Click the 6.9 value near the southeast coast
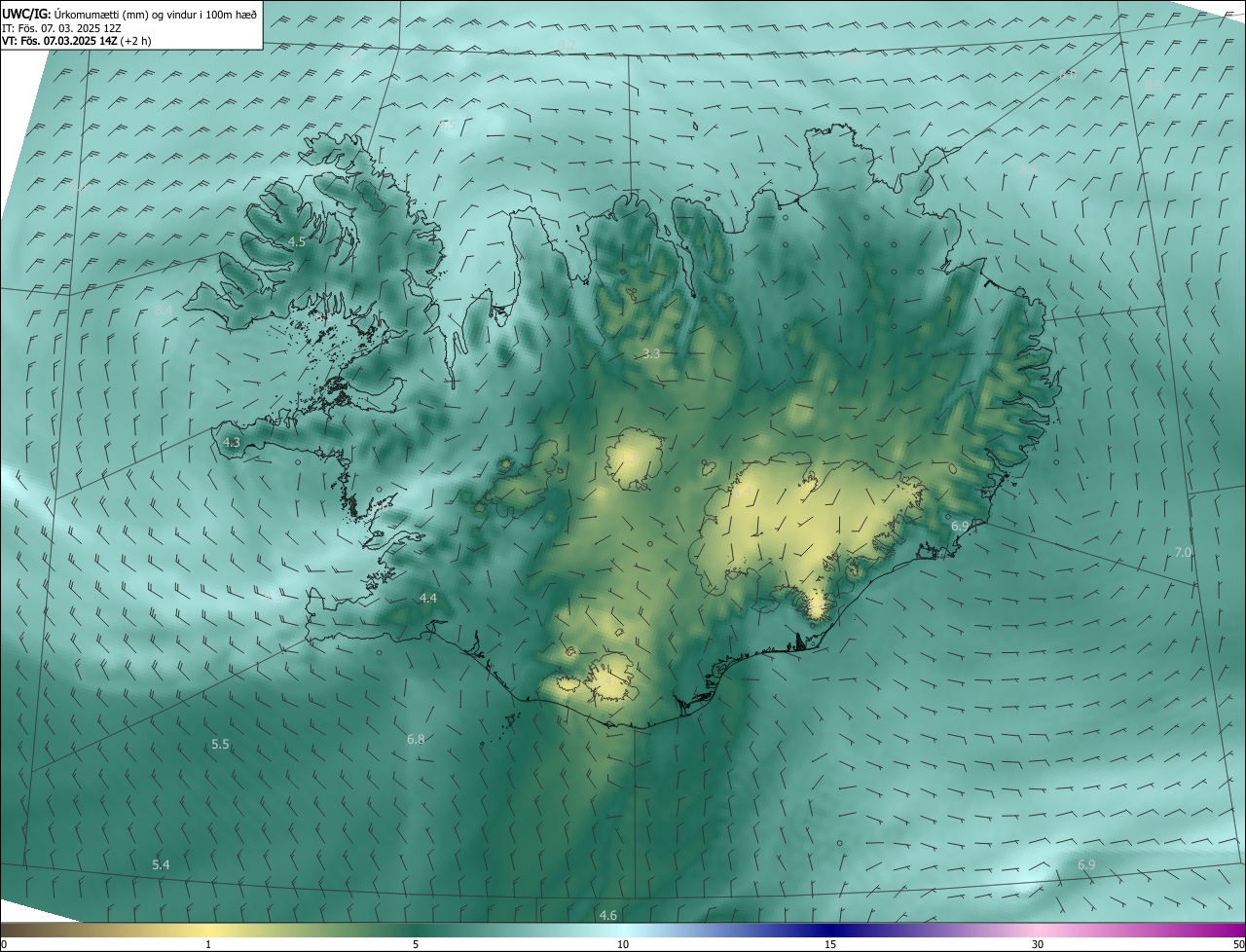The height and width of the screenshot is (952, 1246). [959, 526]
